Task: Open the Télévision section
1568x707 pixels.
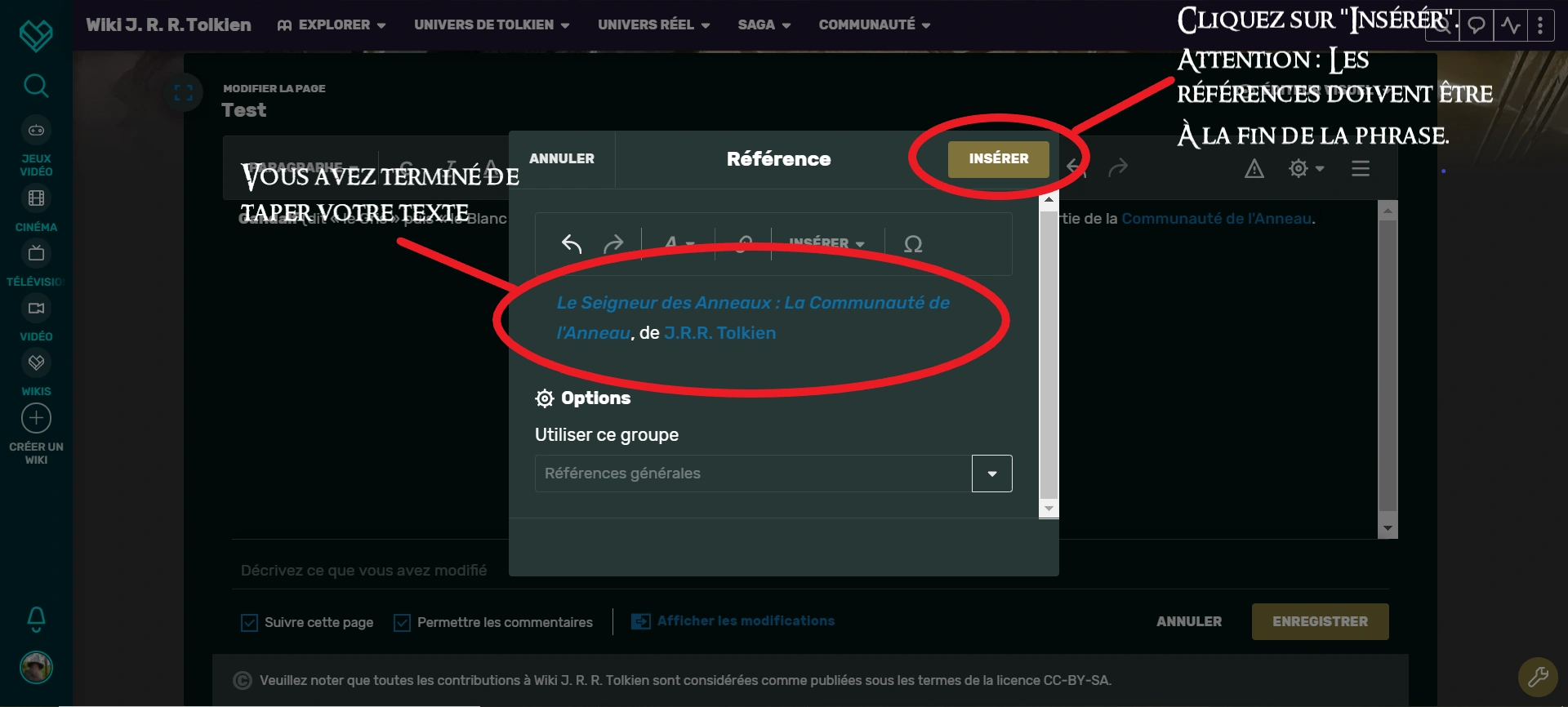Action: 36,264
